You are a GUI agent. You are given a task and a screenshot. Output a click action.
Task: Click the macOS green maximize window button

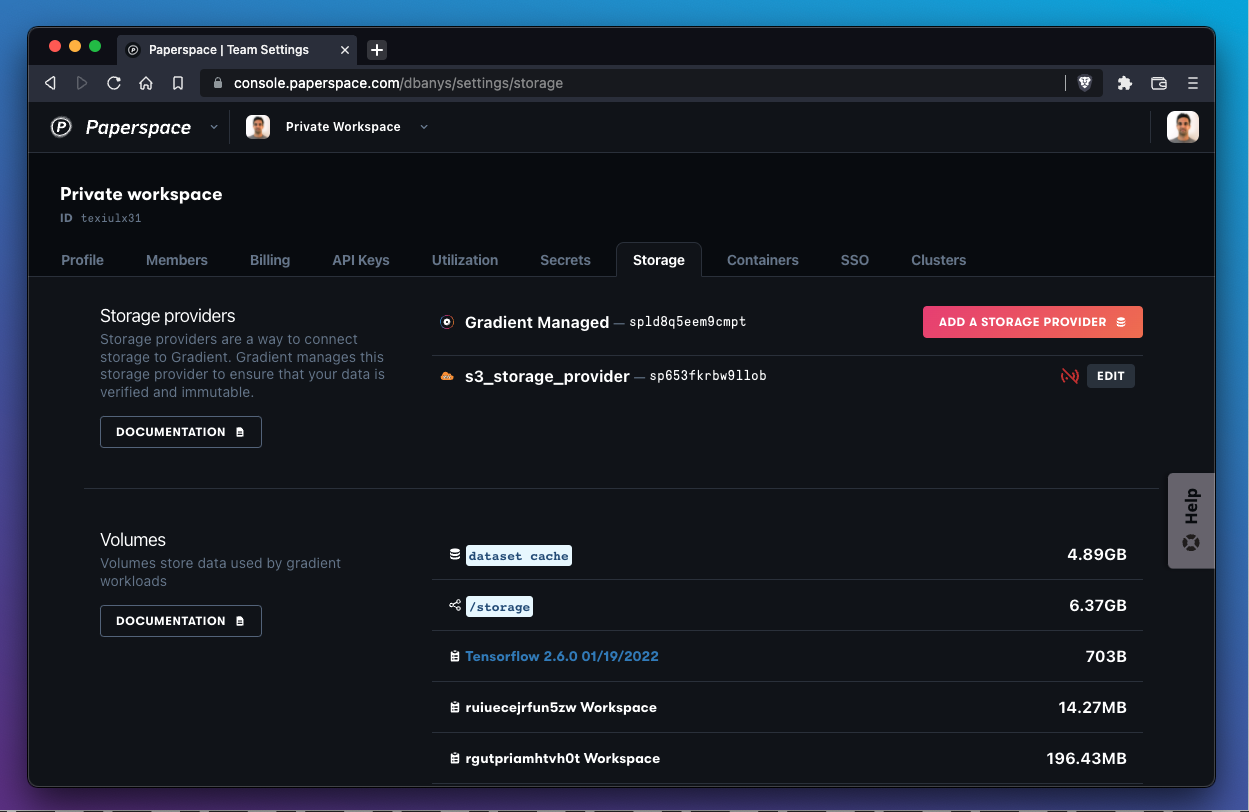(x=95, y=46)
